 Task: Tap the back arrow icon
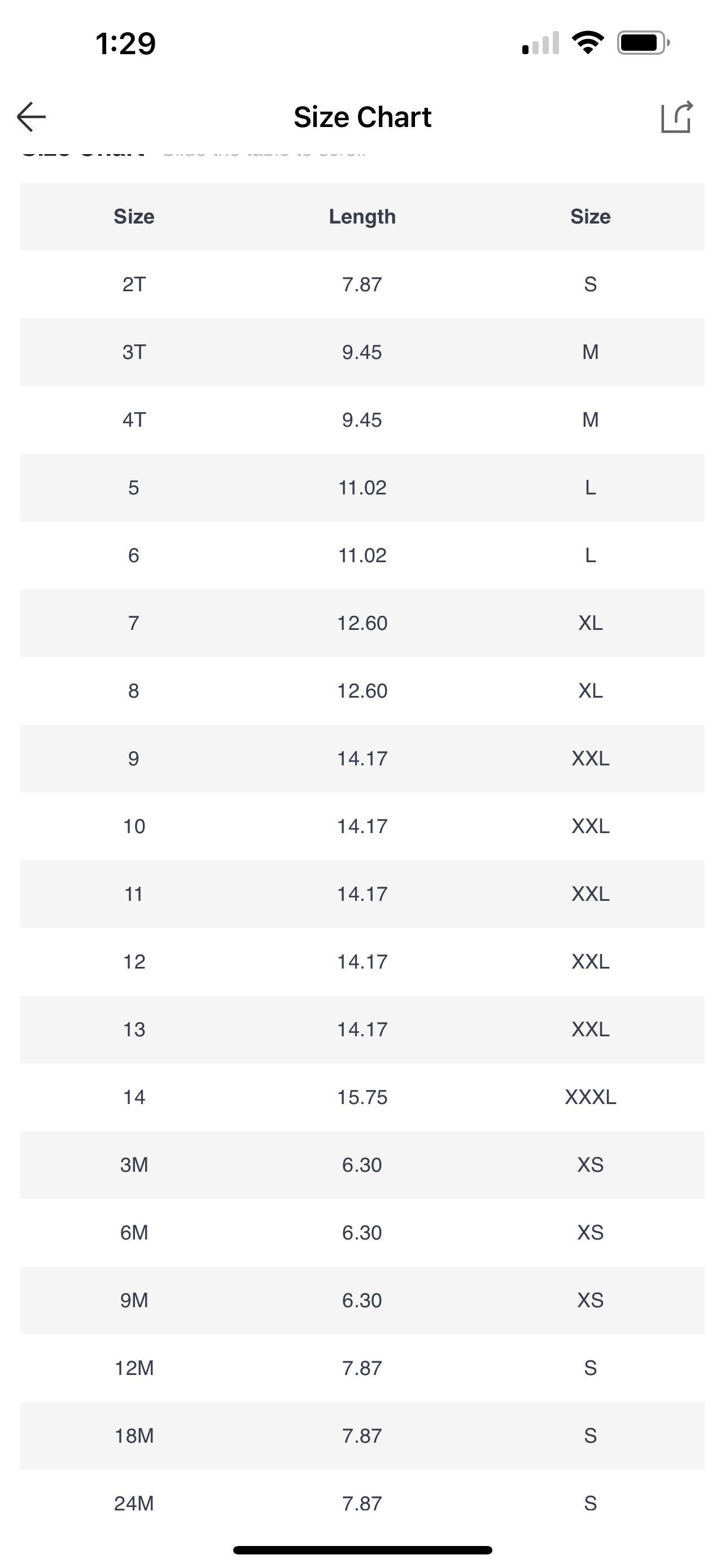click(32, 117)
